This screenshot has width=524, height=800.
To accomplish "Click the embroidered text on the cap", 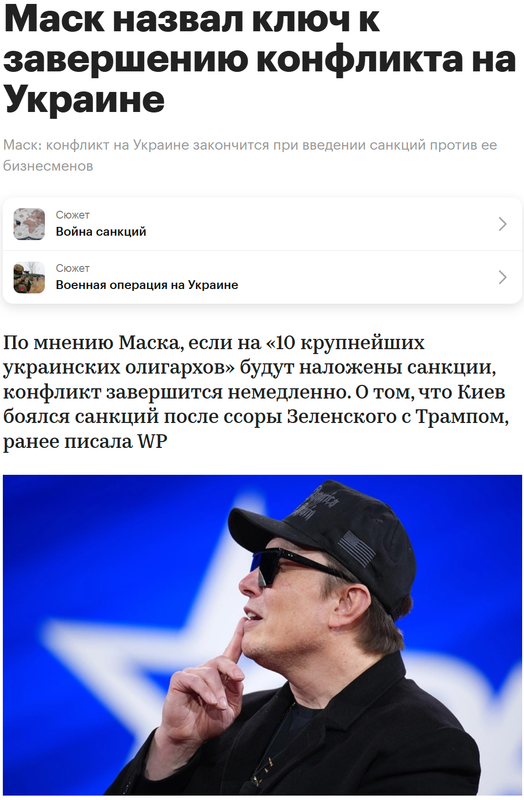I will click(317, 503).
